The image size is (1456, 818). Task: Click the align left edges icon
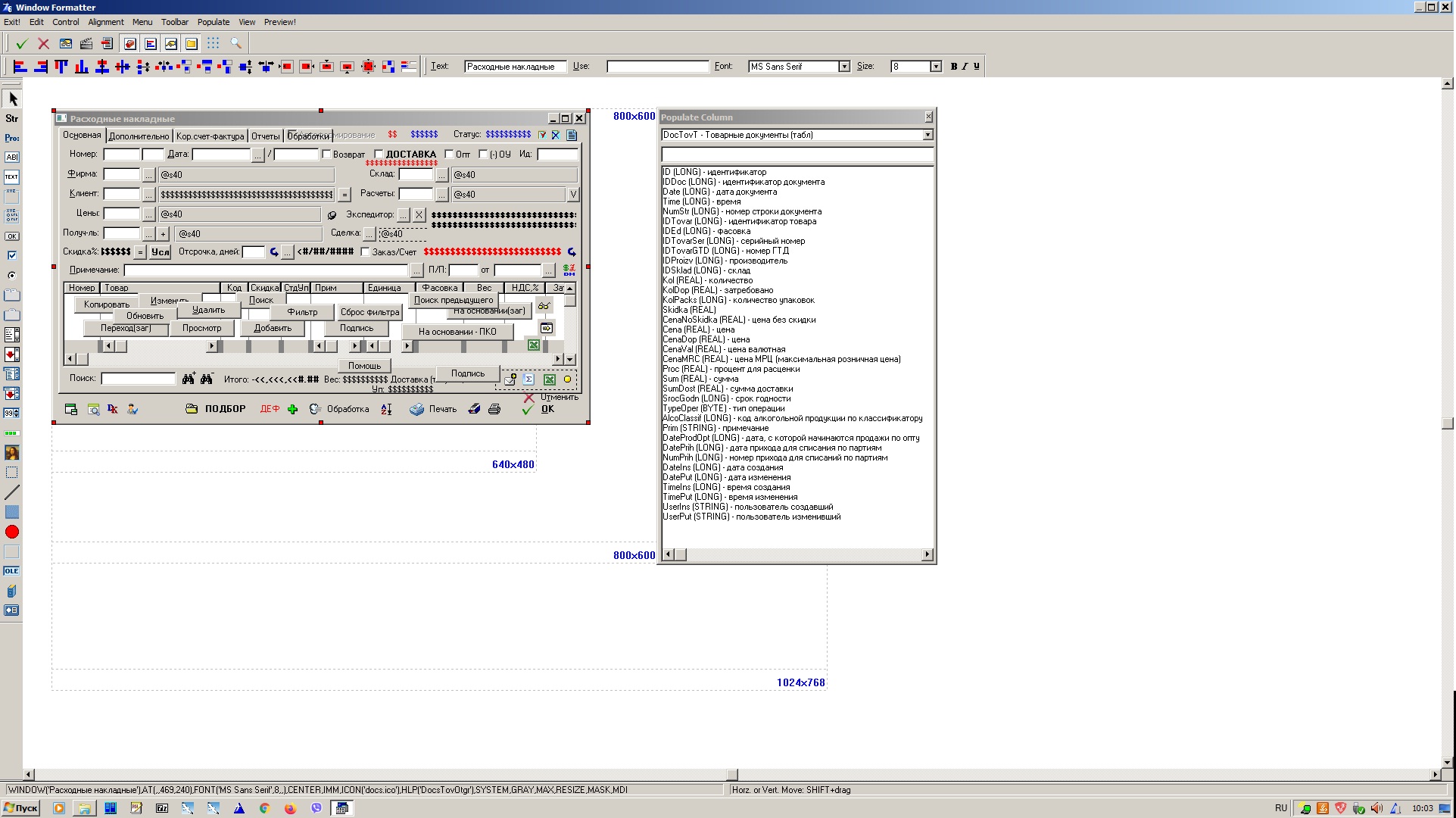coord(20,67)
